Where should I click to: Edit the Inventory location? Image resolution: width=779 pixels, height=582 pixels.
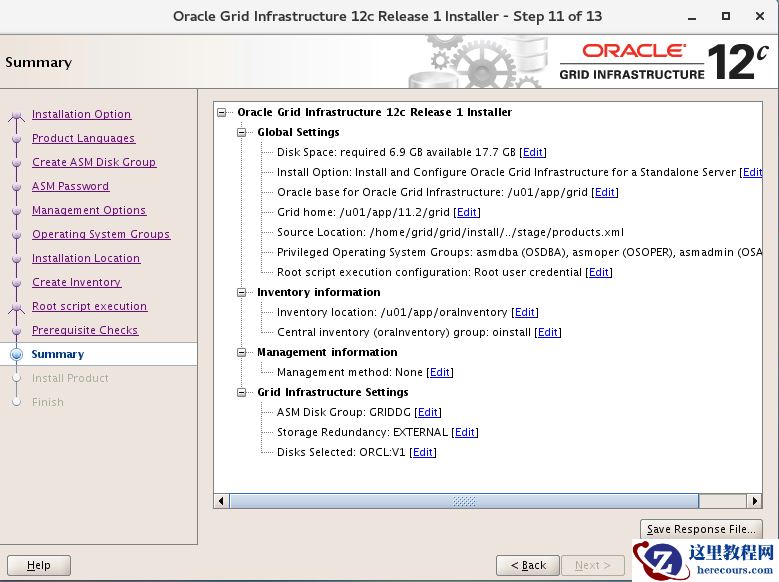pos(525,312)
